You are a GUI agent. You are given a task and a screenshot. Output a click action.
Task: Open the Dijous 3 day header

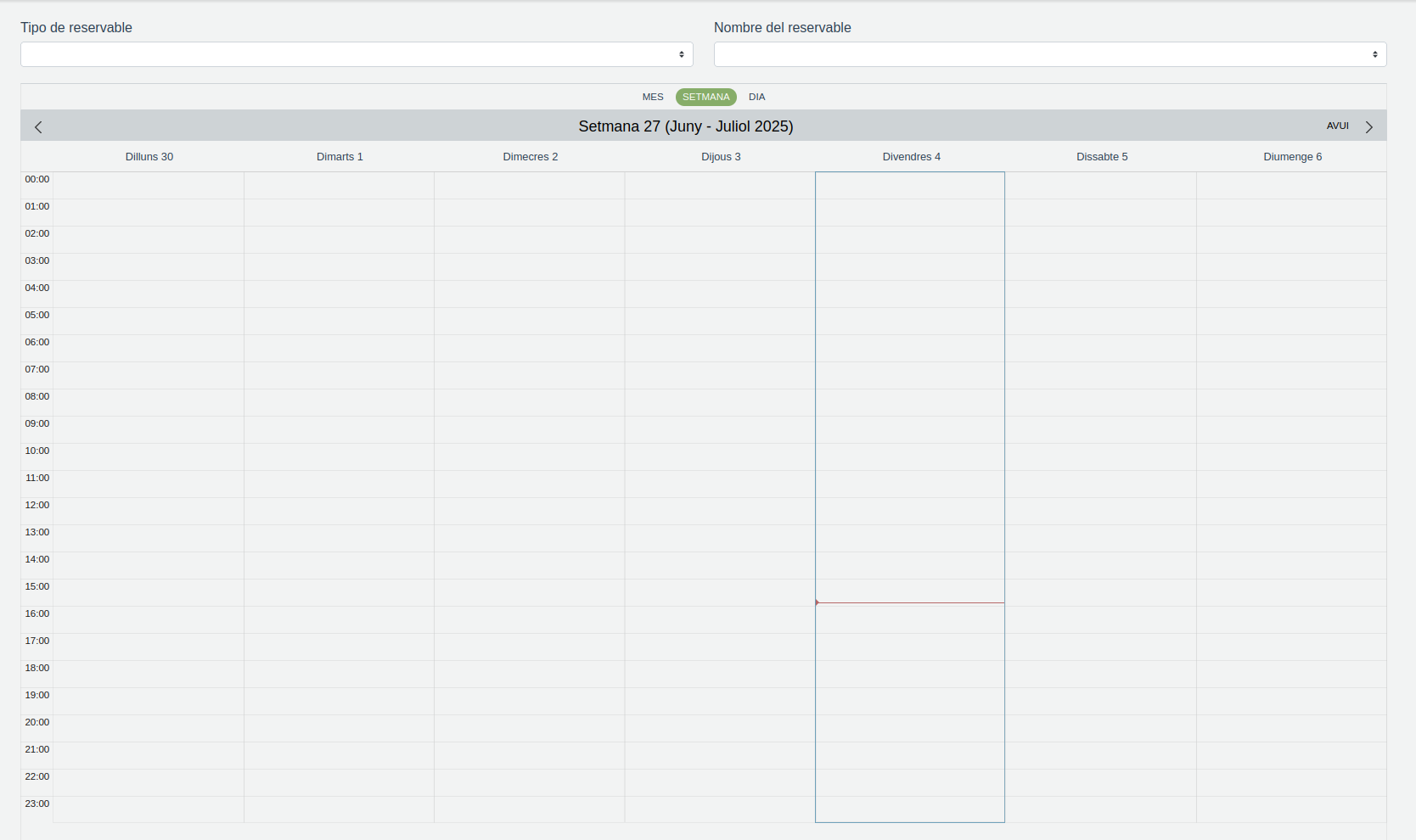721,157
